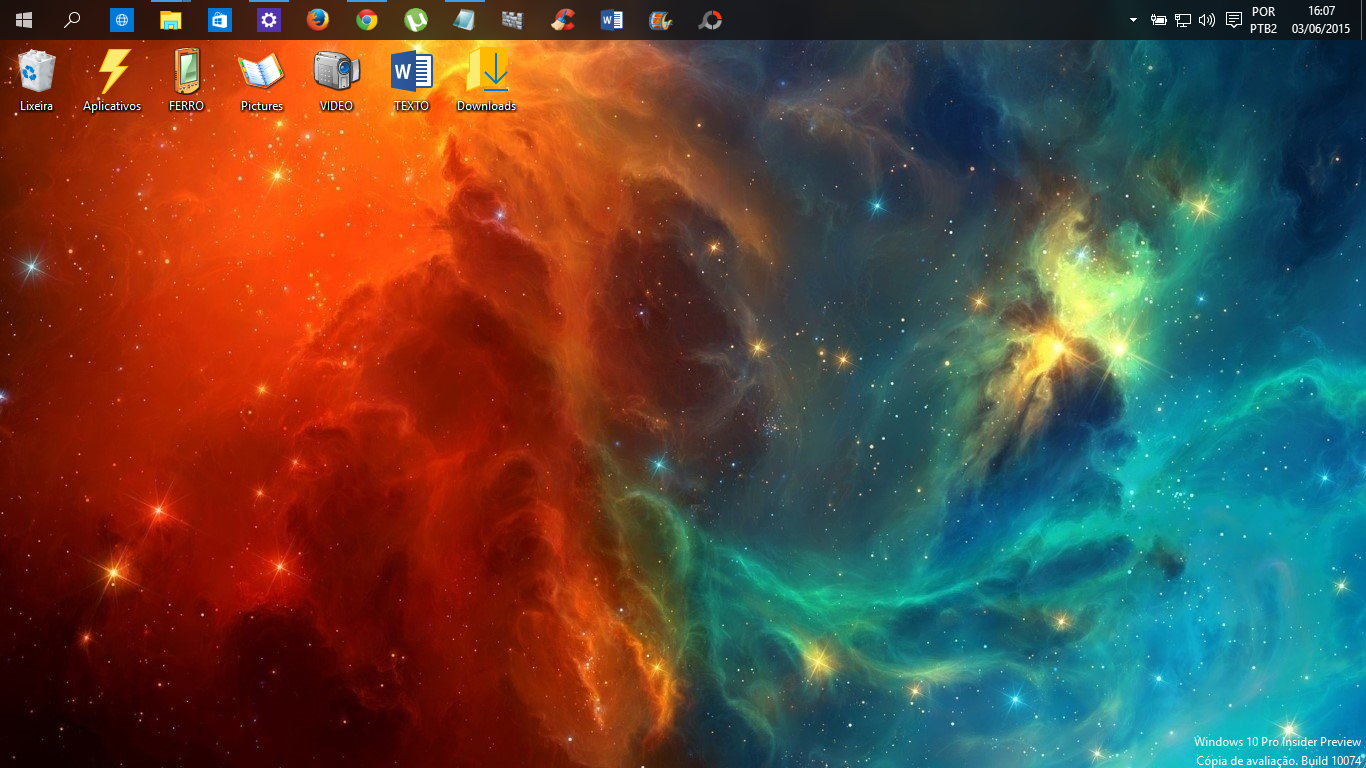Launch Google Chrome from the taskbar

tap(367, 20)
